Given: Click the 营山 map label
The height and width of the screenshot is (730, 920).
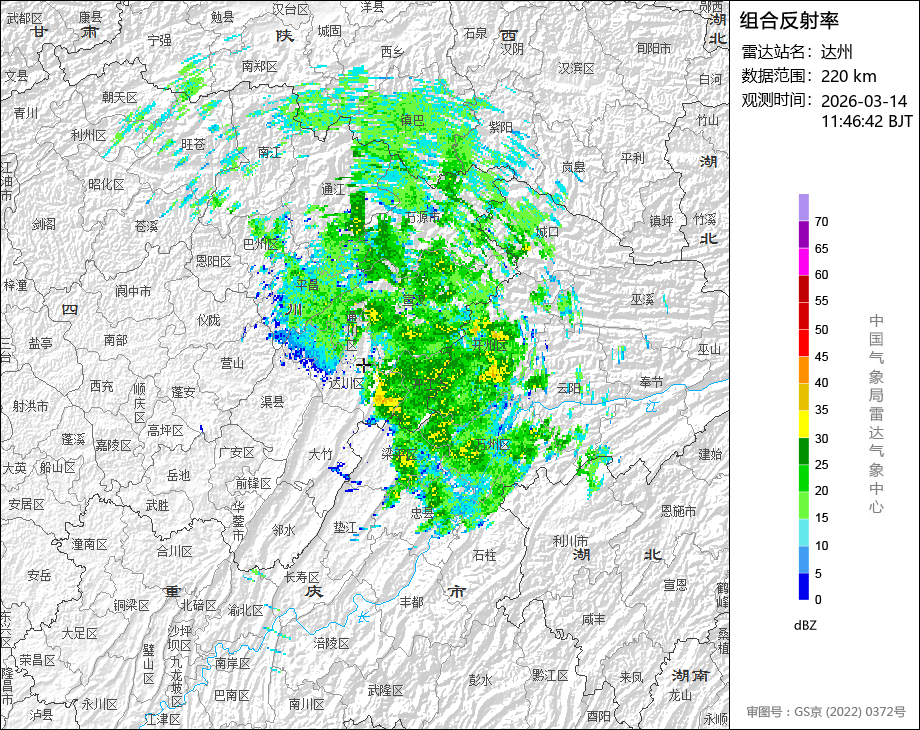Looking at the screenshot, I should [232, 363].
